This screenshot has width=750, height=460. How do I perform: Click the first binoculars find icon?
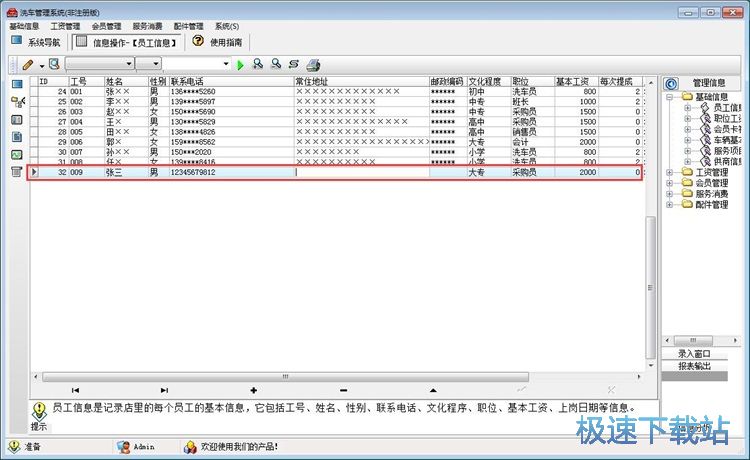pos(258,64)
